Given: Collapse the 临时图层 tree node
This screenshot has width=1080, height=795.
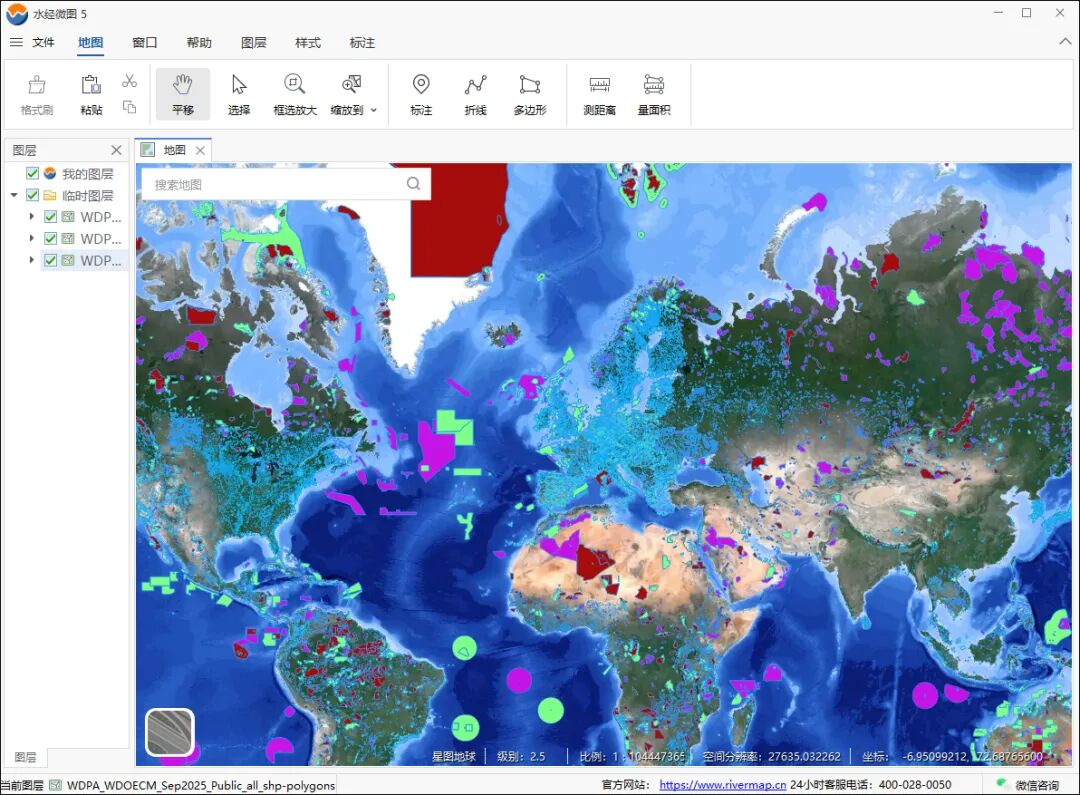Looking at the screenshot, I should coord(14,196).
